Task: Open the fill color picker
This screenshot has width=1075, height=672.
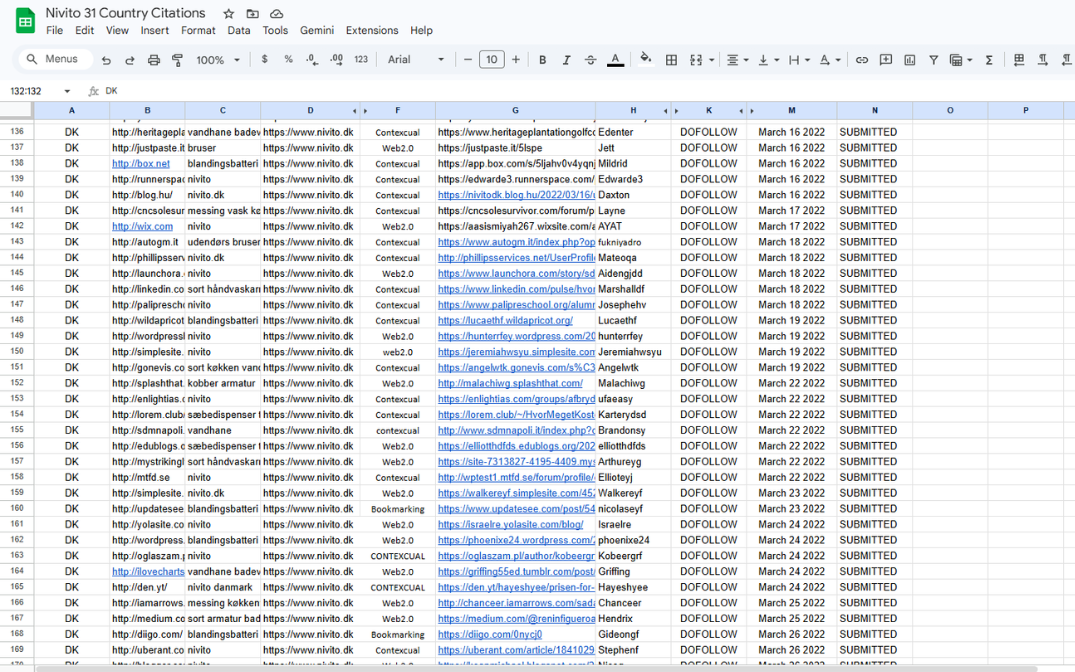Action: 645,60
